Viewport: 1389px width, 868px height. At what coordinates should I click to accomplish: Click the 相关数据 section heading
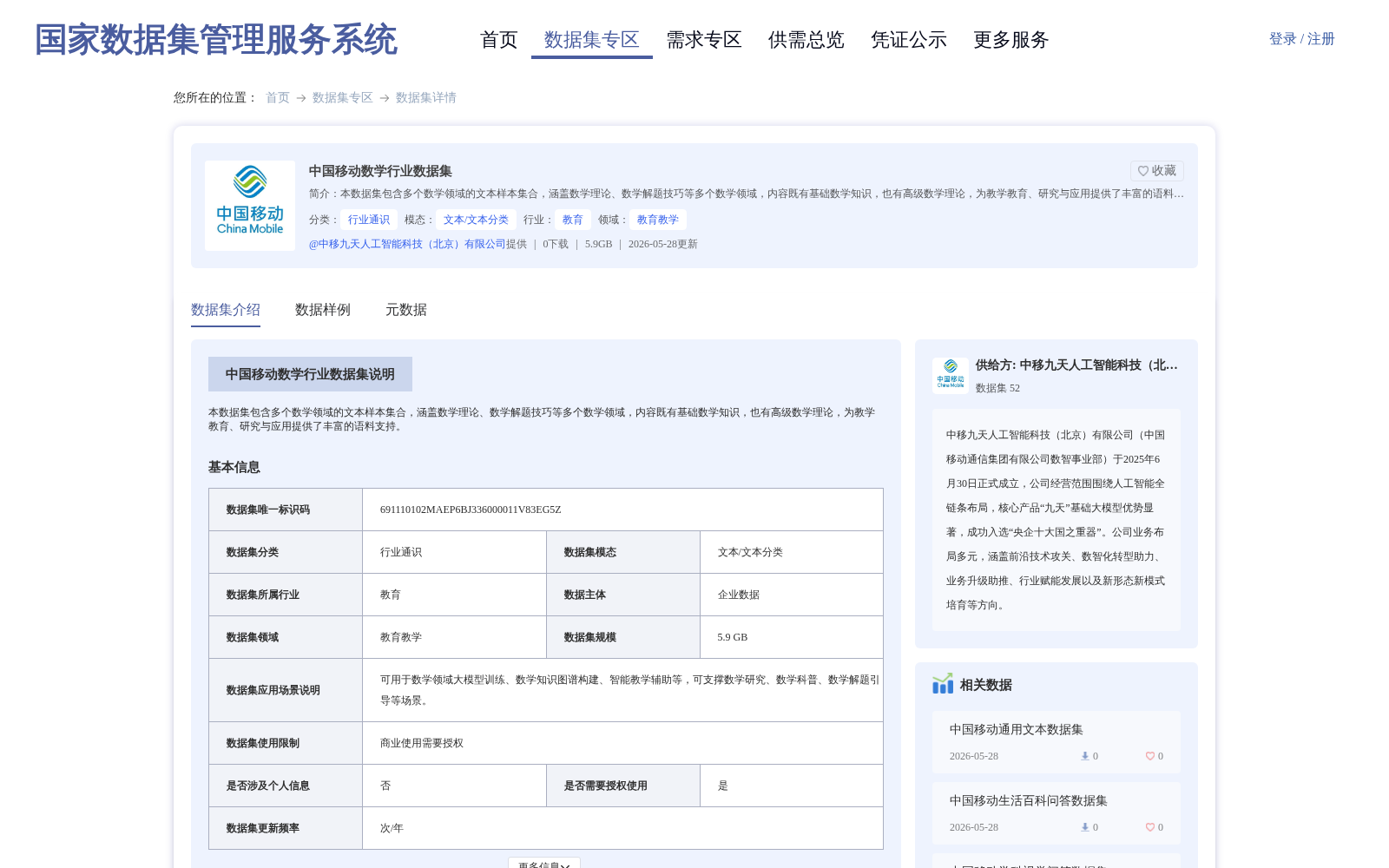986,685
